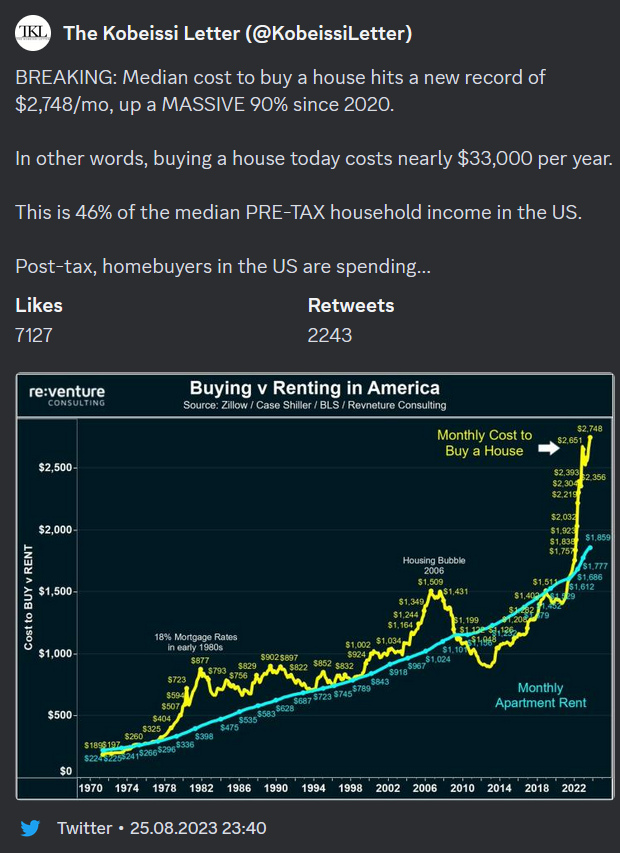Click the 2243 retweets count
Viewport: 620px width, 853px height.
click(x=329, y=335)
